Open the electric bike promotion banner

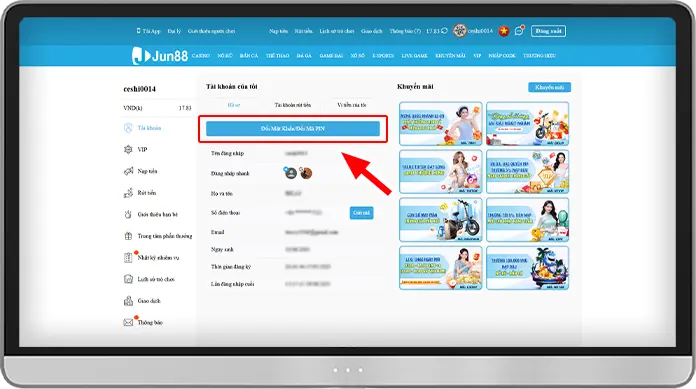point(440,220)
